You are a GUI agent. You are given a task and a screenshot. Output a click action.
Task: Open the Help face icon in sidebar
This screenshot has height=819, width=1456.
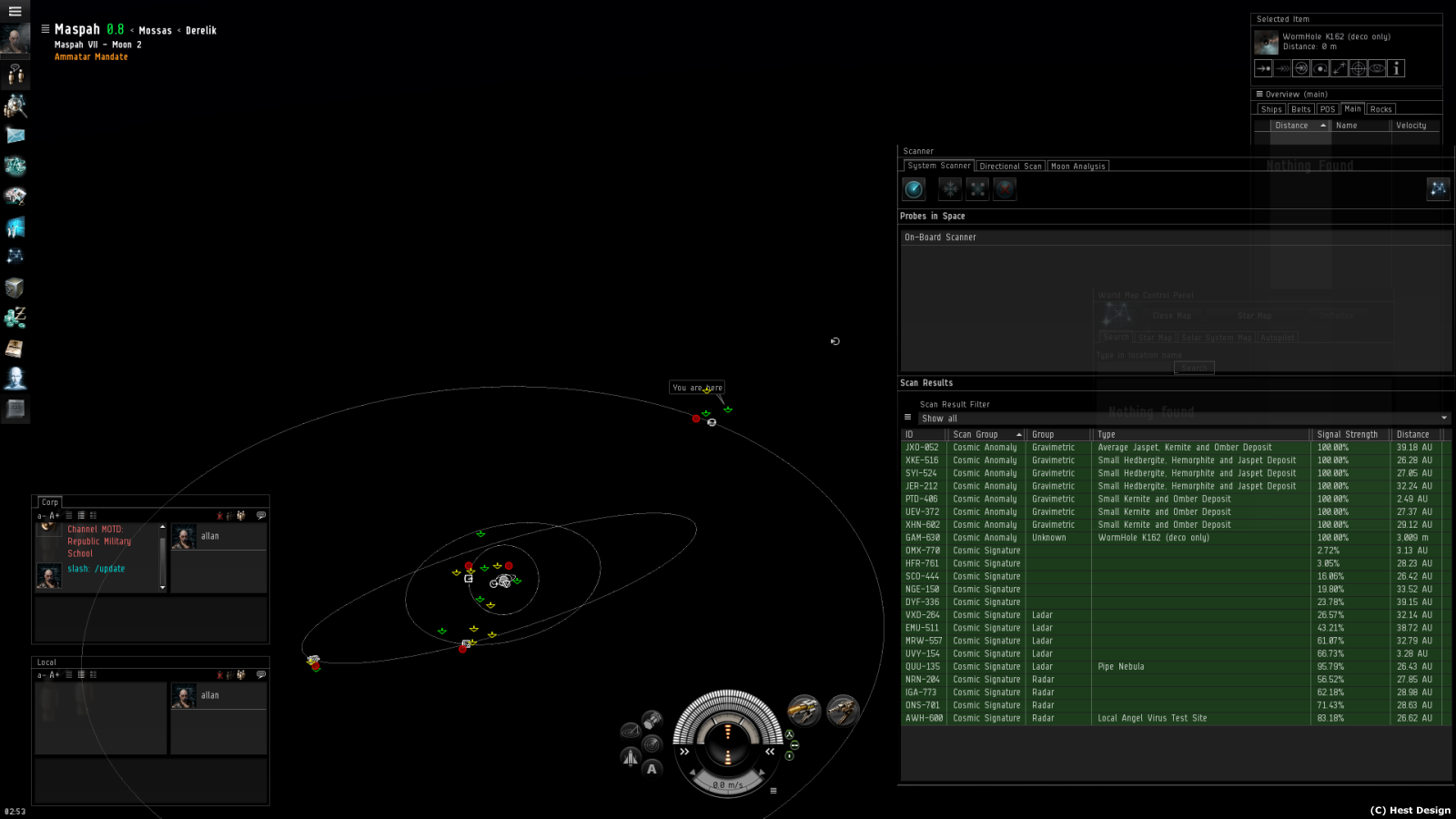(x=15, y=378)
